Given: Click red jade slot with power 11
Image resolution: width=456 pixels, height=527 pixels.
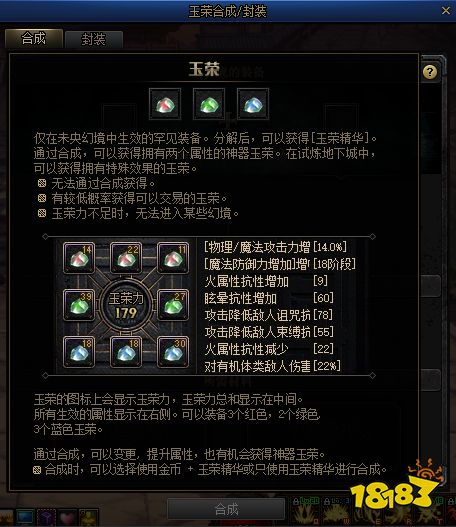Looking at the screenshot, I should [173, 258].
